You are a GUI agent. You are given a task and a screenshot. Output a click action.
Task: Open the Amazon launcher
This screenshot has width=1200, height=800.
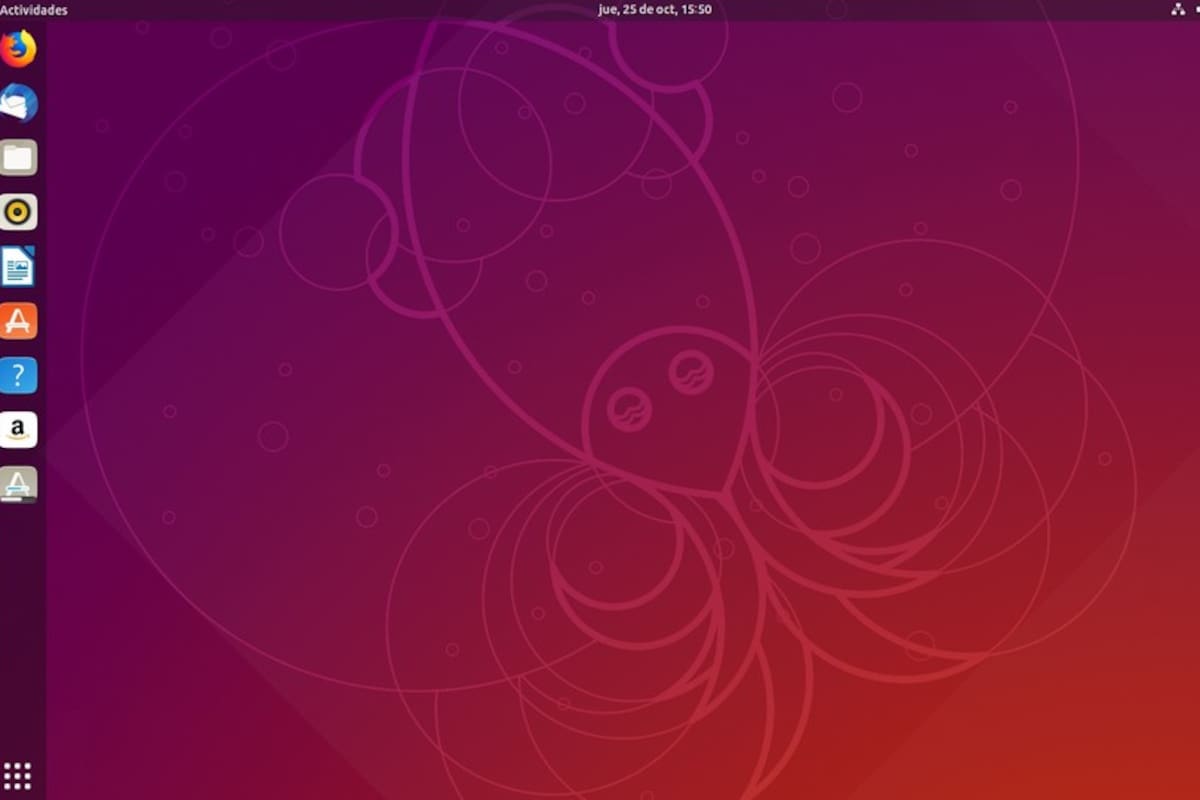(x=20, y=428)
